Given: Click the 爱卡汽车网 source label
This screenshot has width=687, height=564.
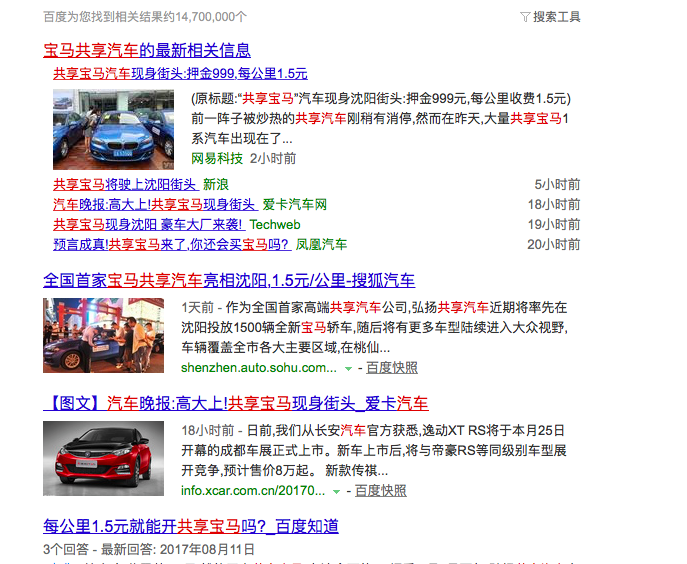Looking at the screenshot, I should (295, 205).
